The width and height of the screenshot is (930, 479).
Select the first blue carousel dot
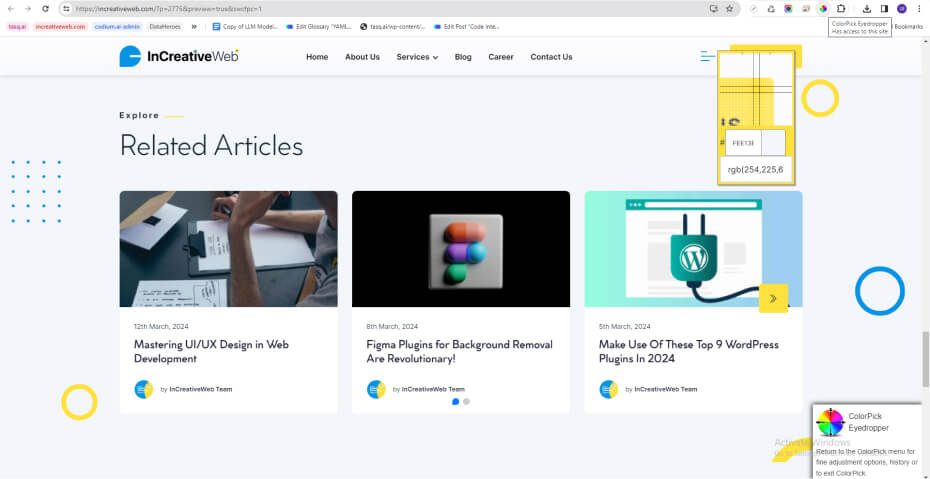pyautogui.click(x=456, y=401)
